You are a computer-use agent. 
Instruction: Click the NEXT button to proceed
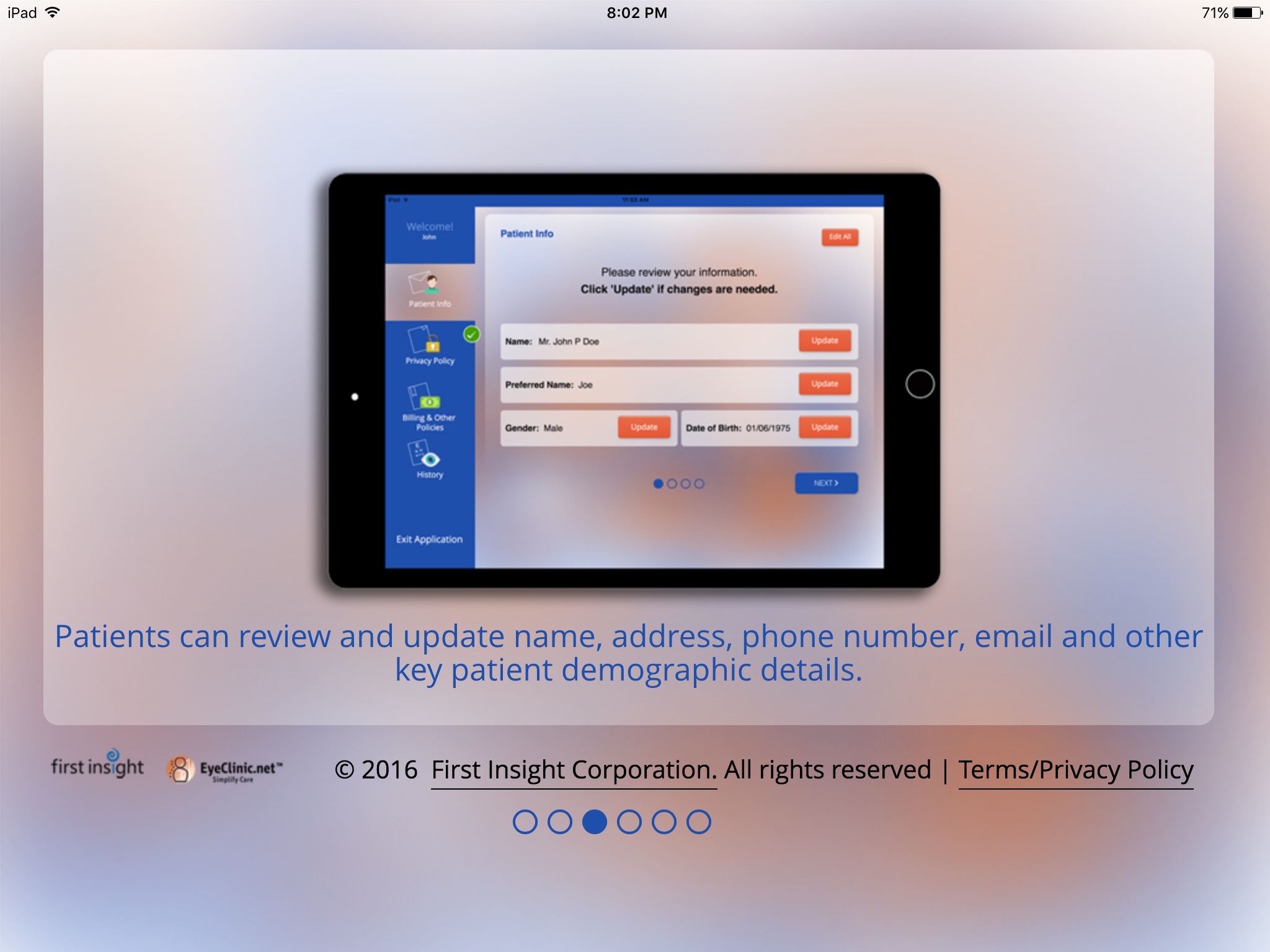click(x=825, y=484)
